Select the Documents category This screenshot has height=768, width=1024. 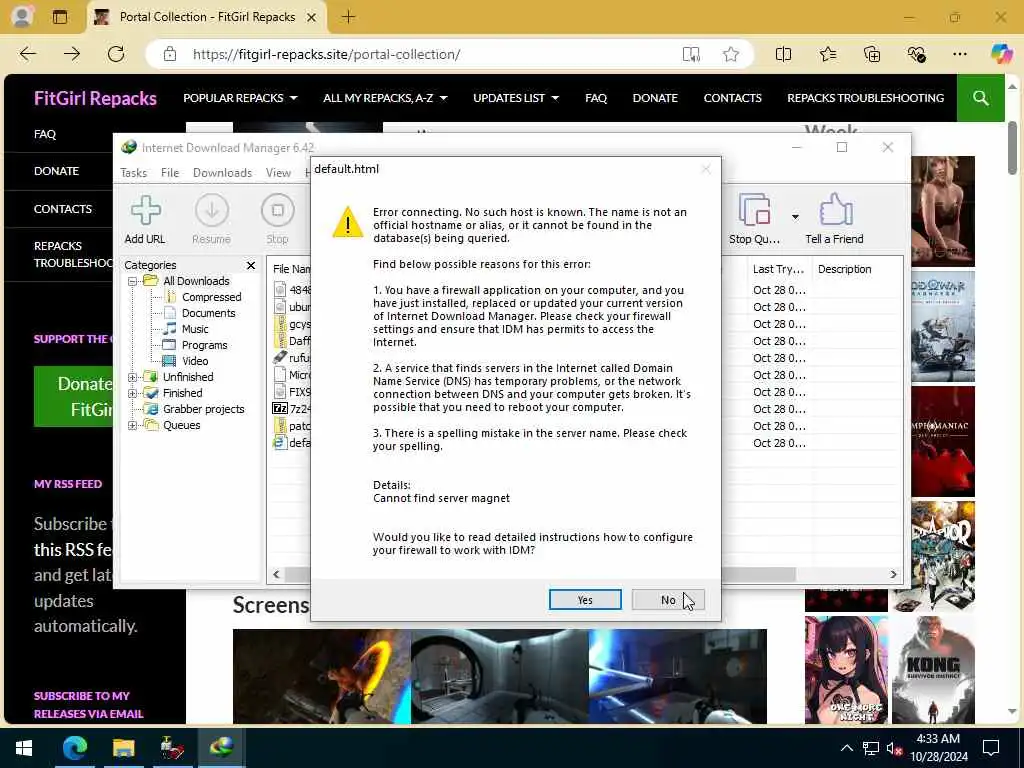(x=208, y=313)
